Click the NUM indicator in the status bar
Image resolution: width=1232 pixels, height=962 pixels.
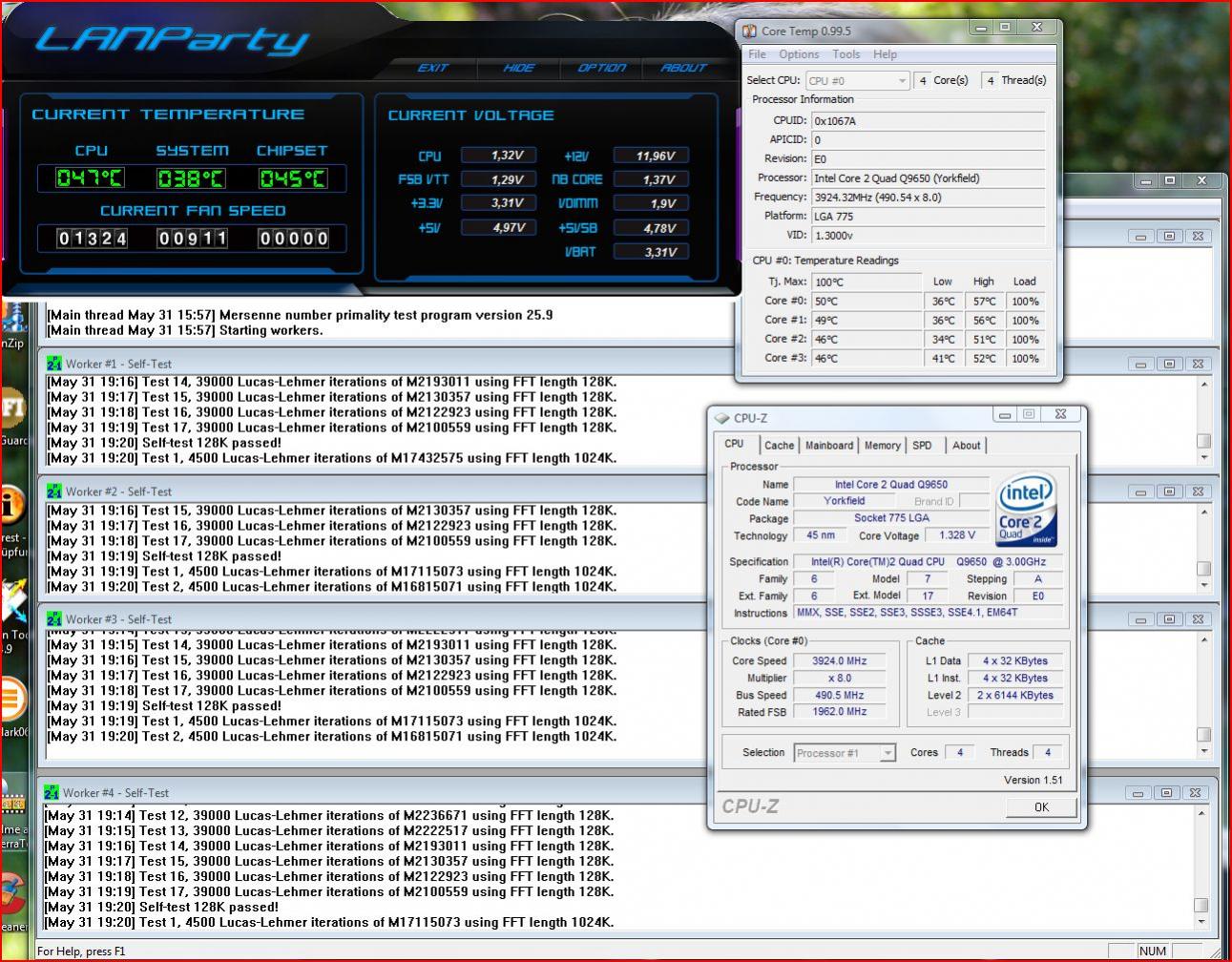coord(1152,951)
